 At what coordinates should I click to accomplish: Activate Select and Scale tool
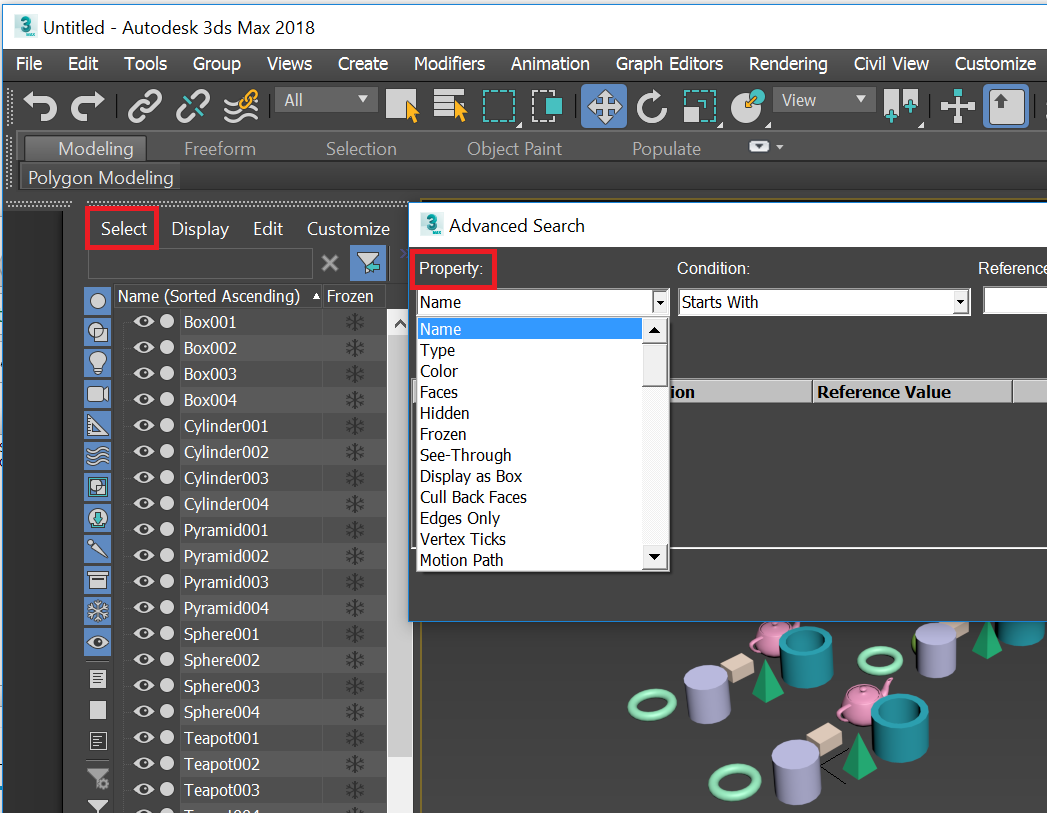[700, 106]
